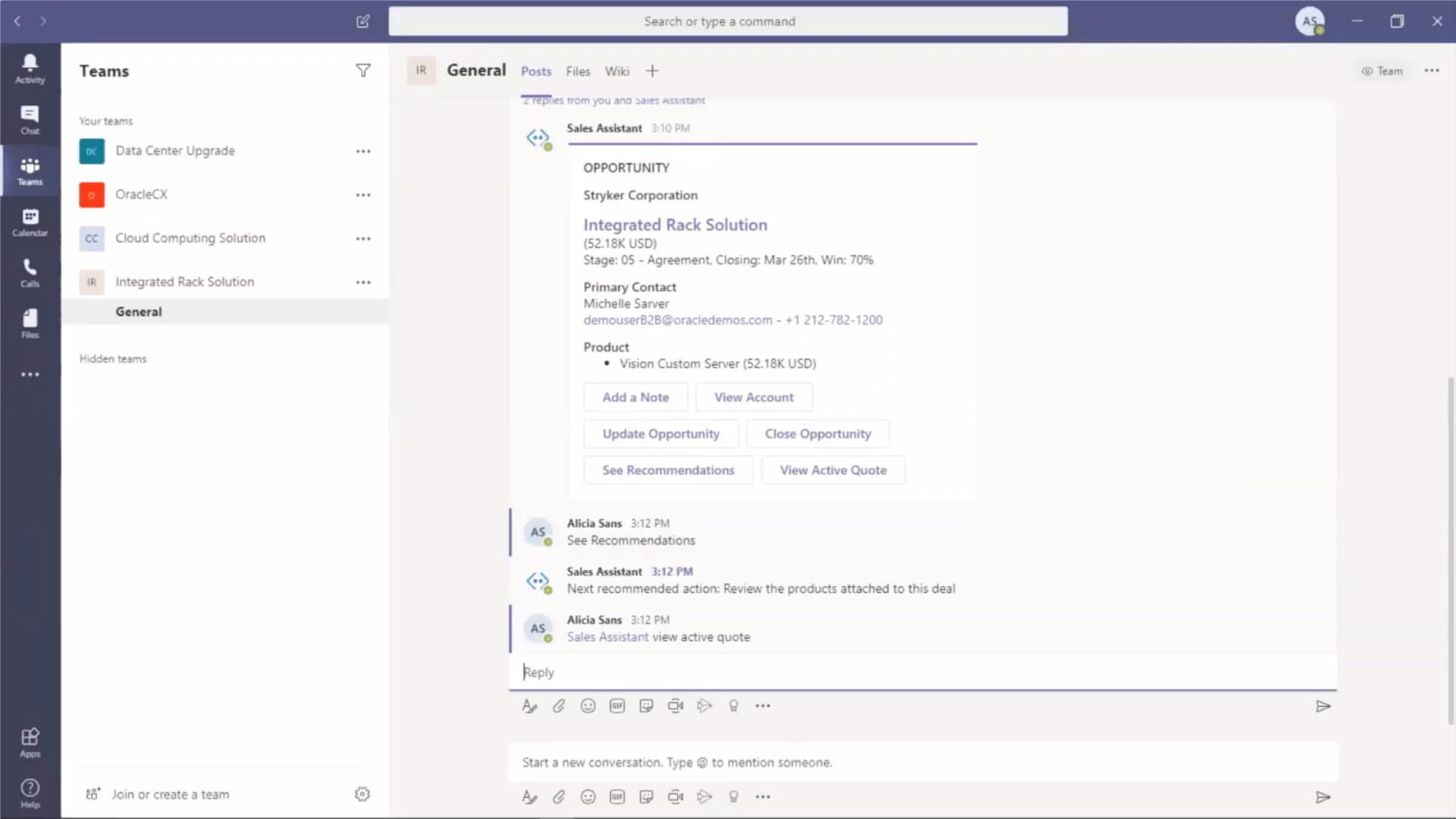Send Praise from the compose toolbar

tap(734, 706)
